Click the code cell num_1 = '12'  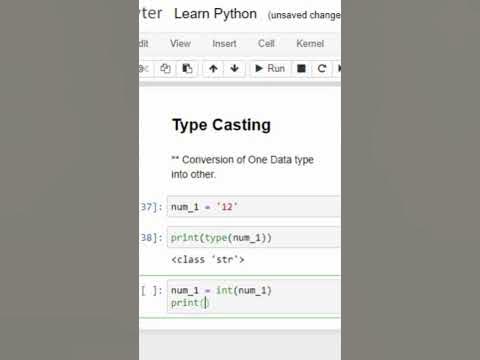pos(253,207)
